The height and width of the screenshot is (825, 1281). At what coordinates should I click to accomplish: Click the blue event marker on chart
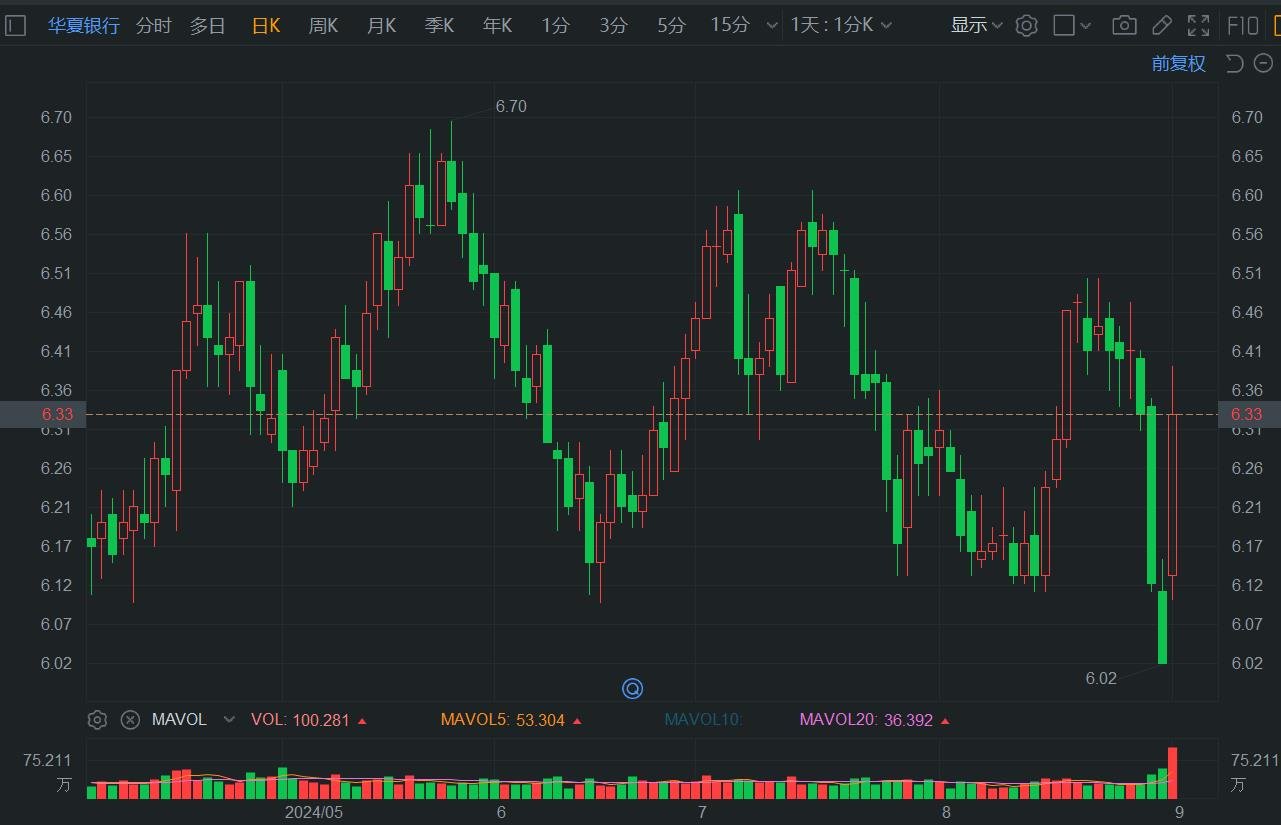(632, 688)
